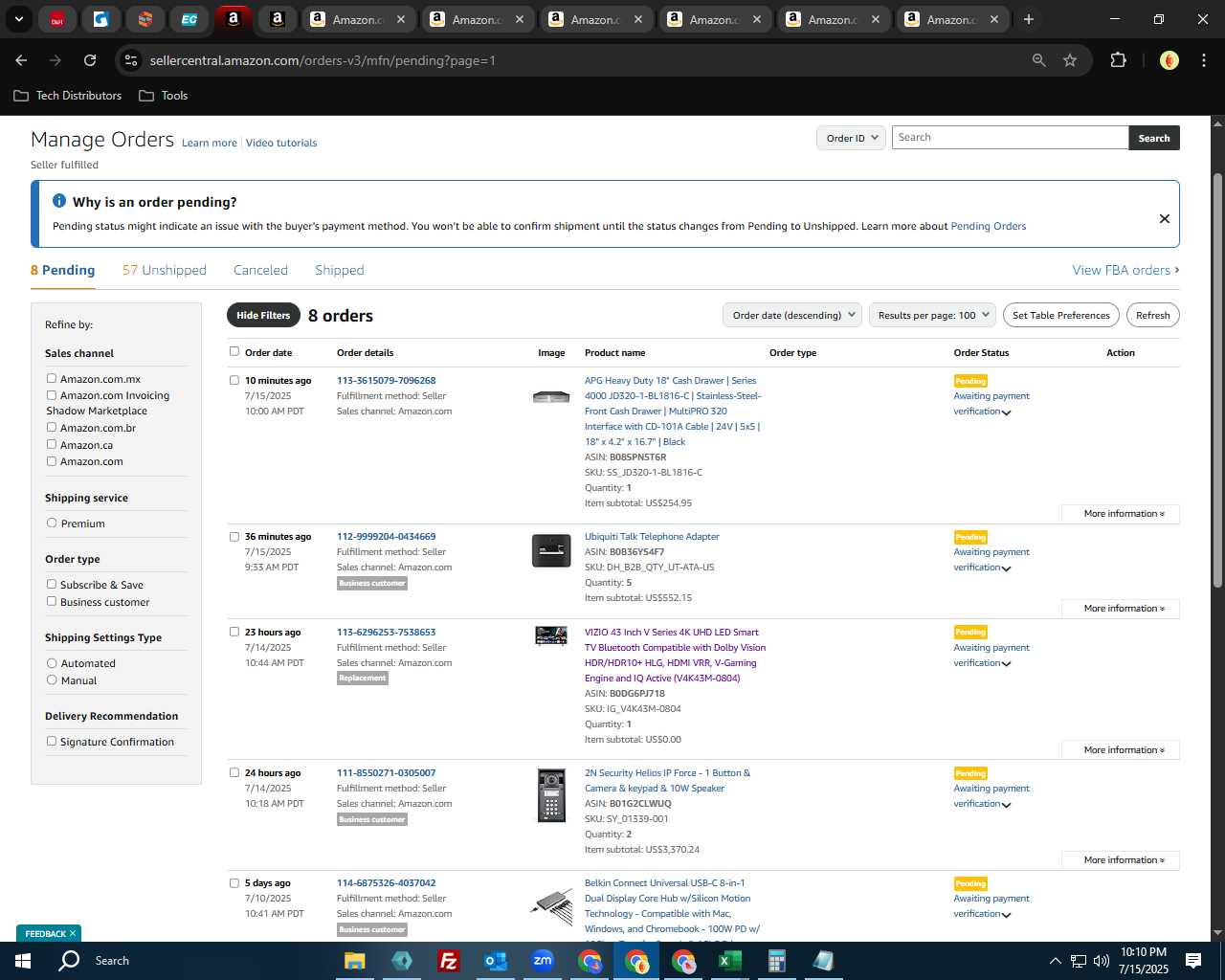Switch to the 57 Unshipped tab

pos(164,270)
